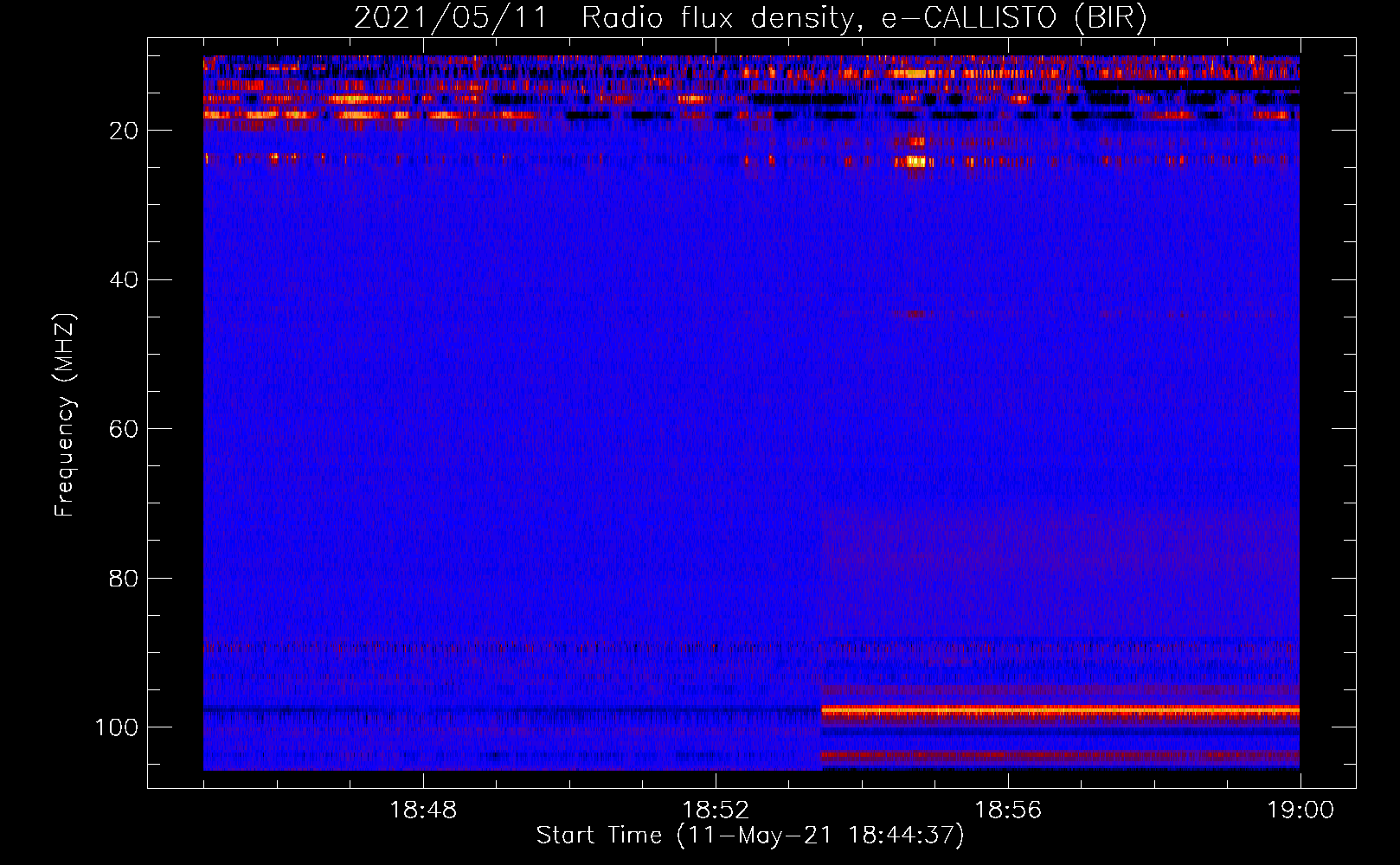Click the 60 frequency tick label
This screenshot has height=865, width=1400.
pyautogui.click(x=124, y=429)
